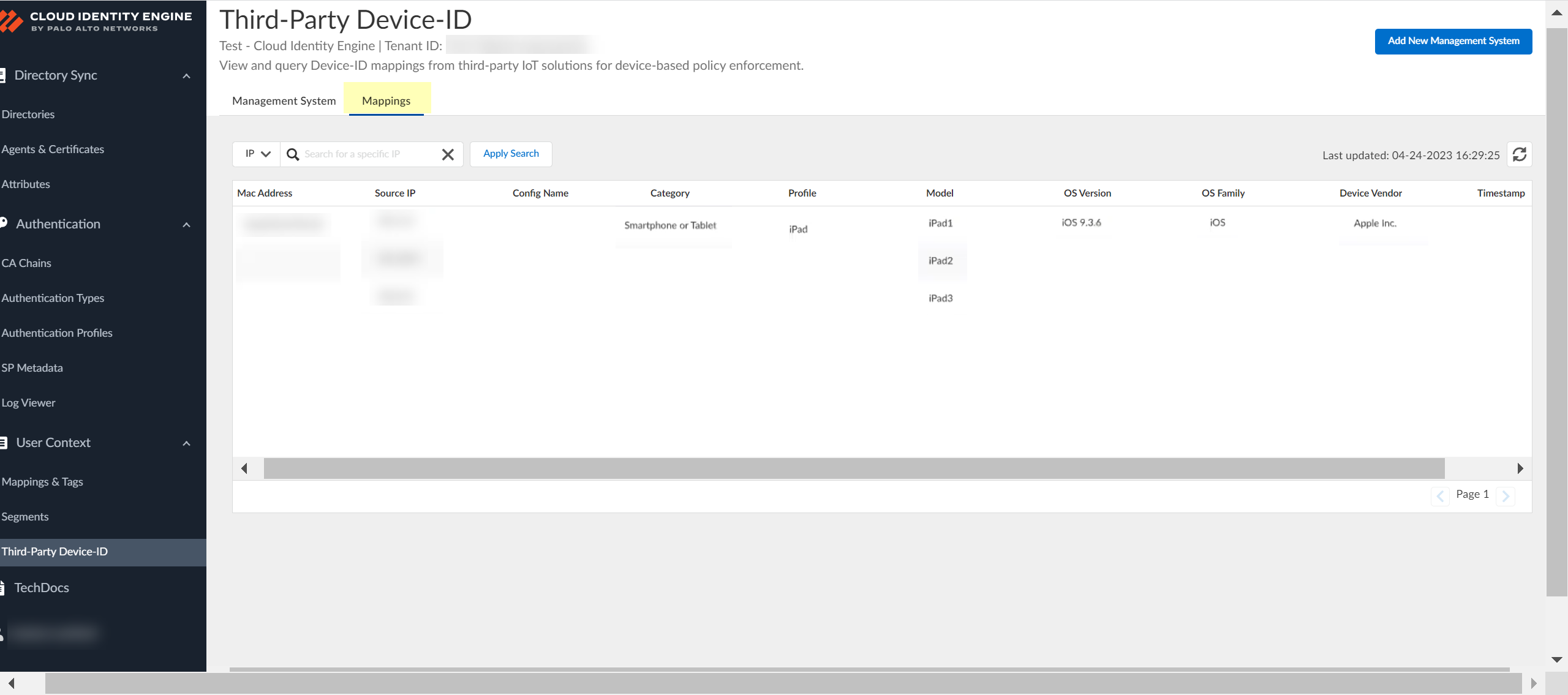Screen dimensions: 1568x695
Task: Click the Apply Search button
Action: (511, 154)
